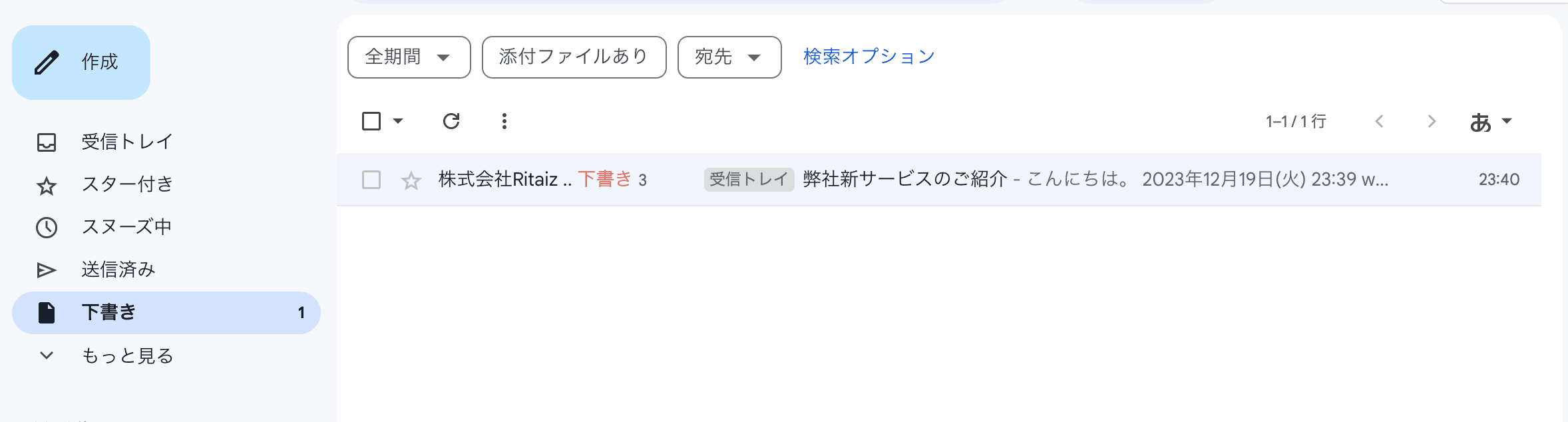Toggle the 添付ファイルあり filter chip
This screenshot has height=422, width=1568.
574,57
